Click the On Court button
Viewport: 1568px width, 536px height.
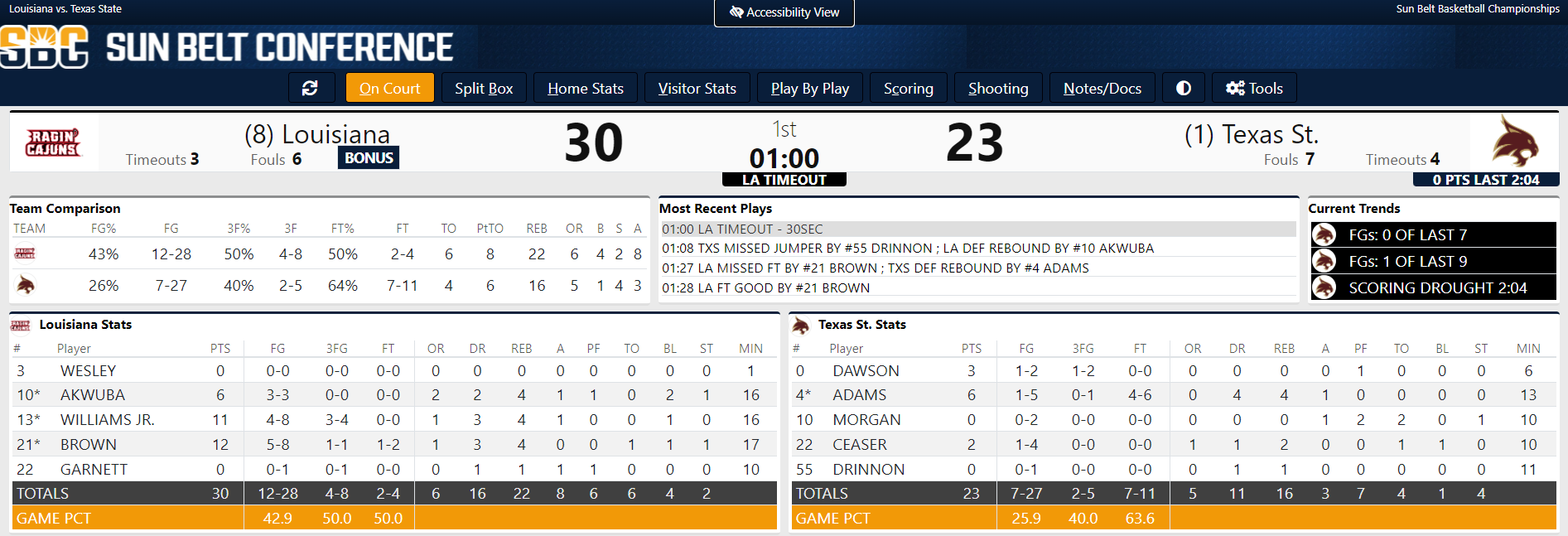pyautogui.click(x=389, y=89)
